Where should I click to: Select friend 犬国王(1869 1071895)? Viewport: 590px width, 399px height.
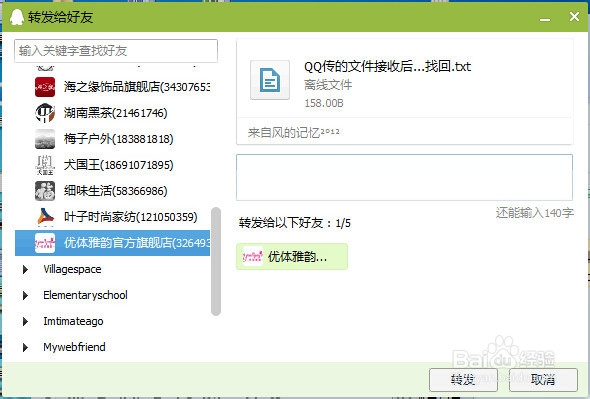[x=113, y=165]
